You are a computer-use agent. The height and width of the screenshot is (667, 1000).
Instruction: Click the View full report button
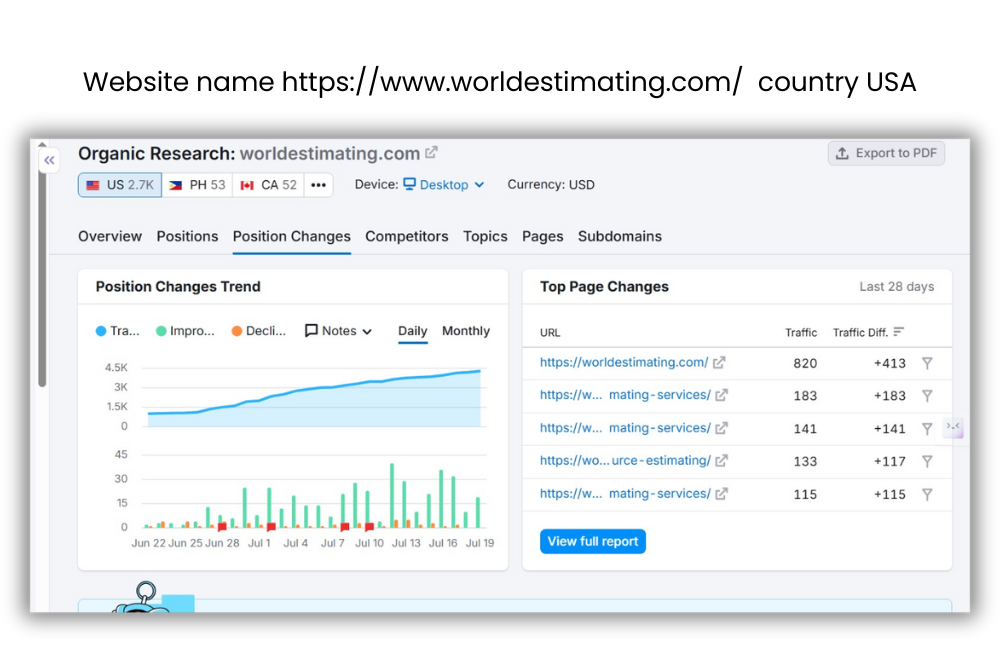(593, 541)
